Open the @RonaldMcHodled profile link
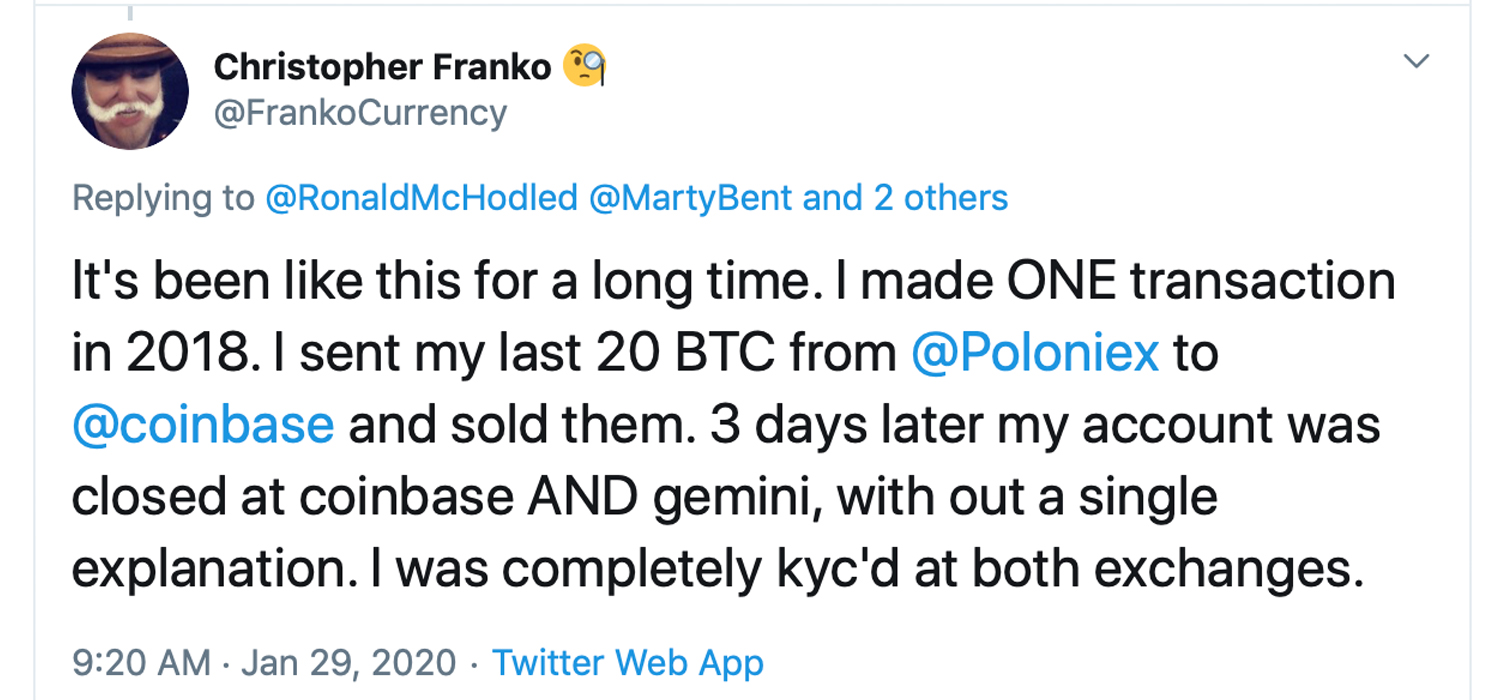The width and height of the screenshot is (1500, 700). coord(421,198)
